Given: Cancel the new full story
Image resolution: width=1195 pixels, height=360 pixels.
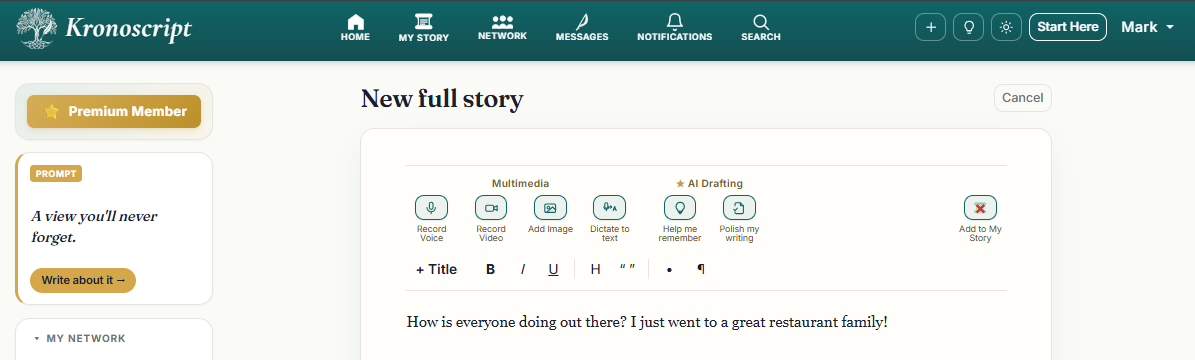Looking at the screenshot, I should (1022, 98).
